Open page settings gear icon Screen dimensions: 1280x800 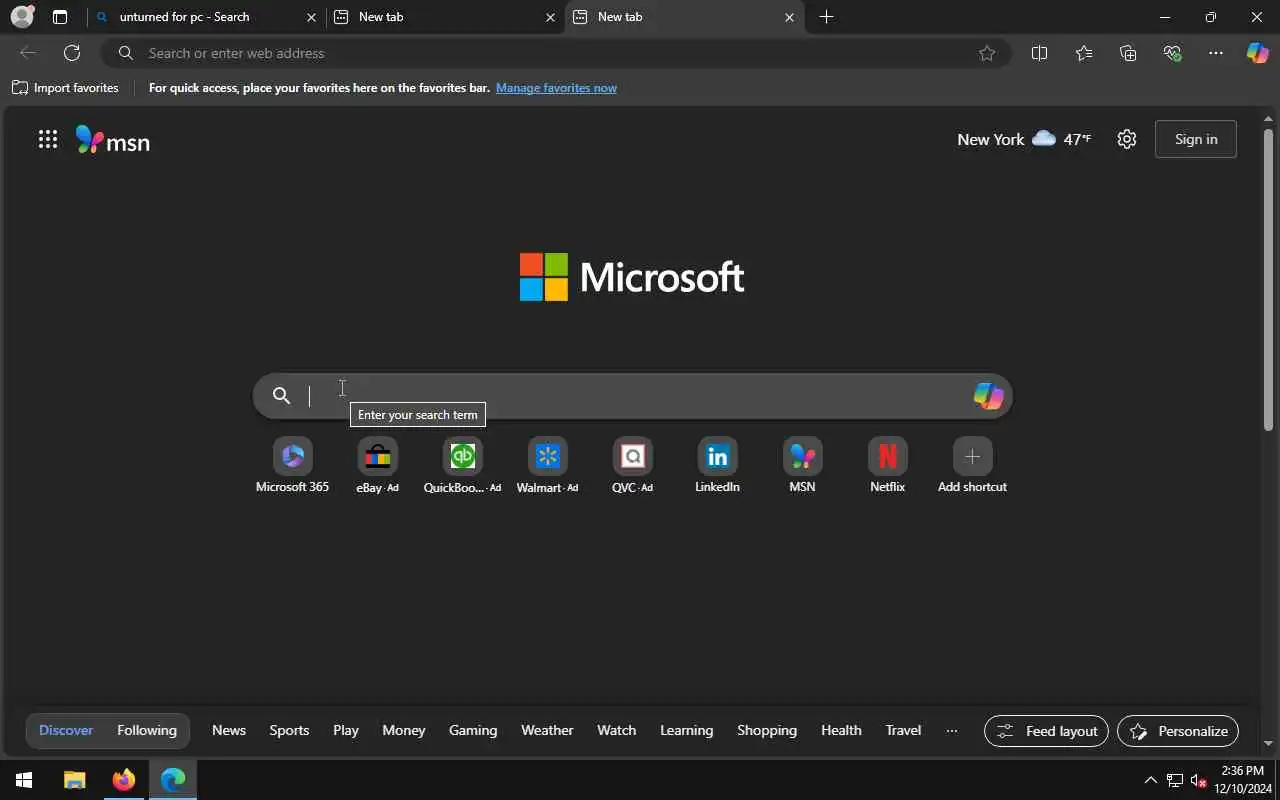(1127, 139)
